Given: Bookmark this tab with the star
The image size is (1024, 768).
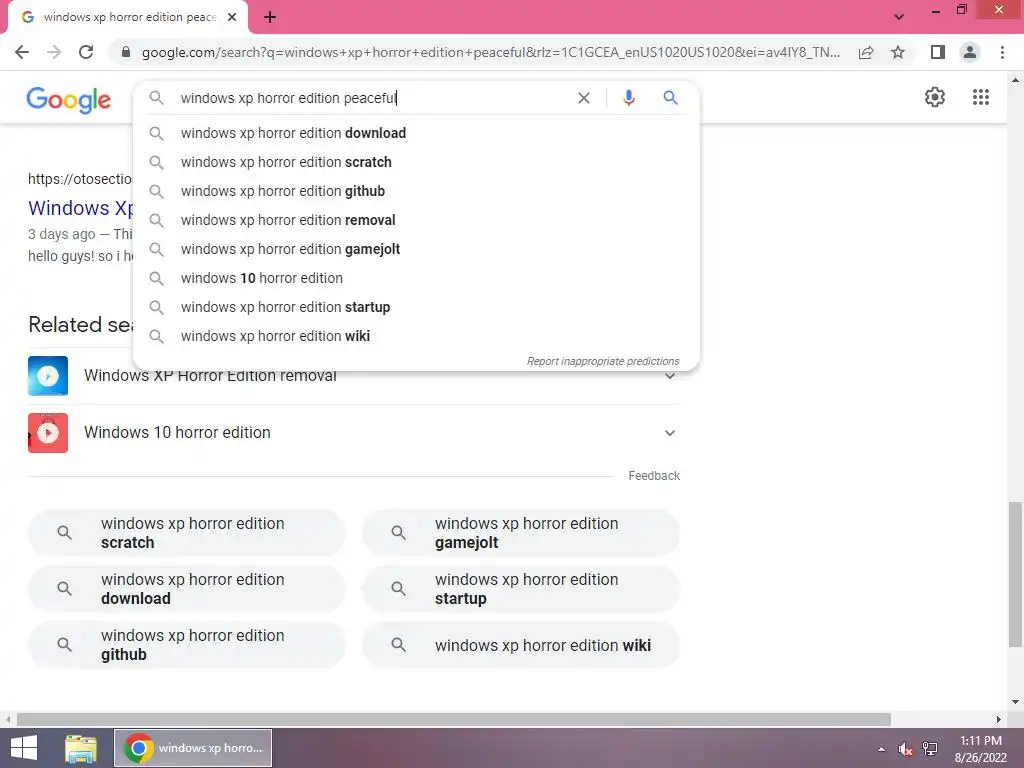Looking at the screenshot, I should 898,52.
